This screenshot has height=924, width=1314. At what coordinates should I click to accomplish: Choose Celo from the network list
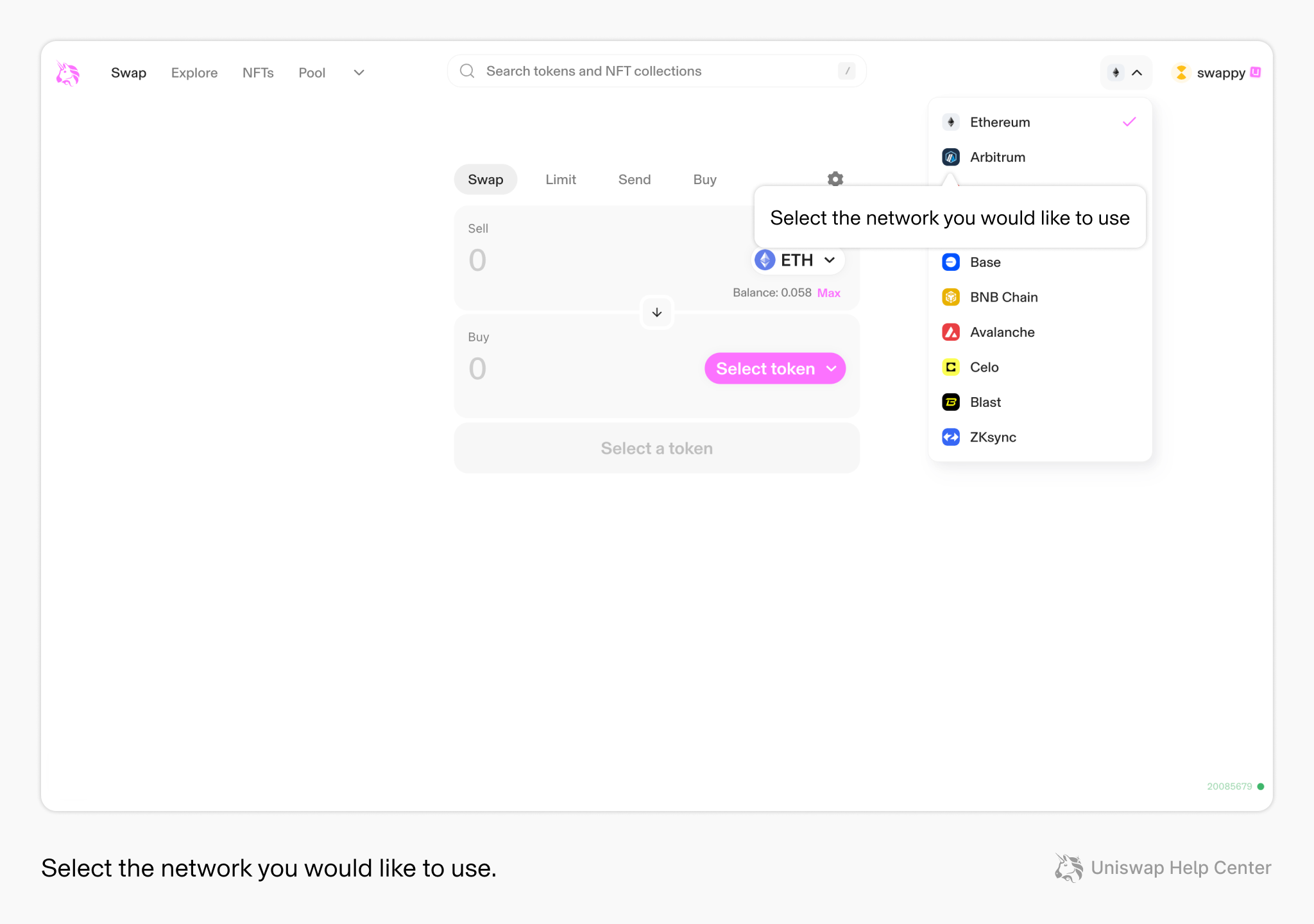(984, 367)
